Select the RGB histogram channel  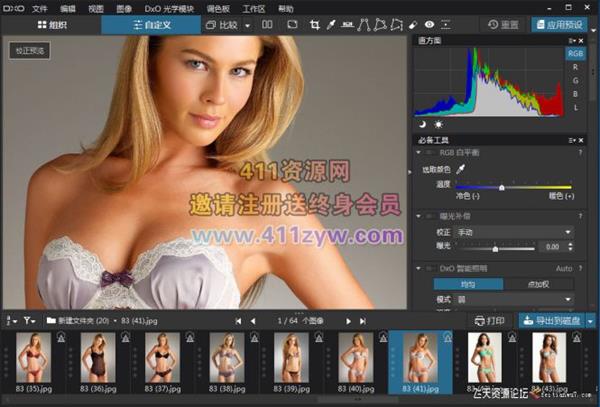[576, 53]
